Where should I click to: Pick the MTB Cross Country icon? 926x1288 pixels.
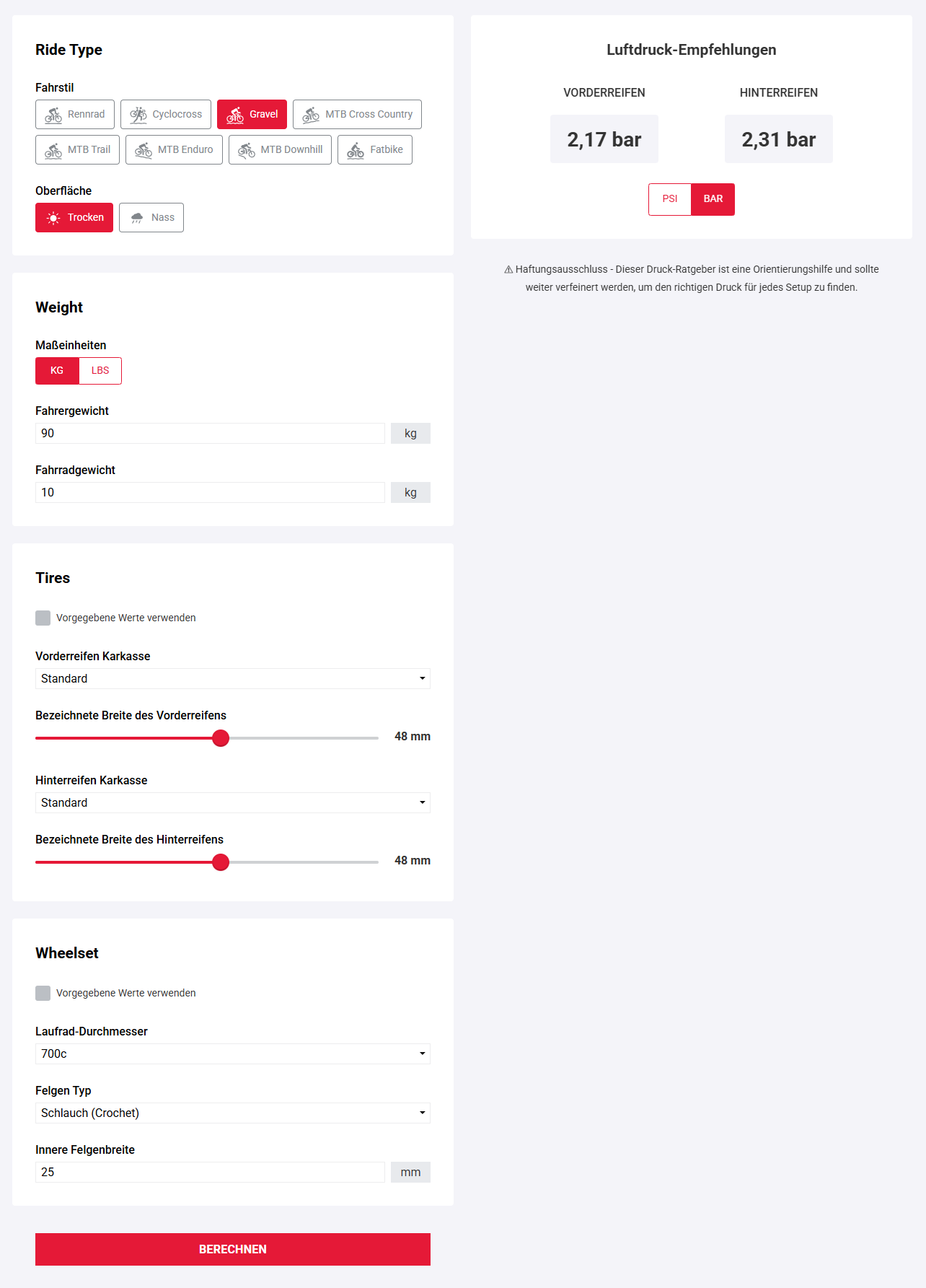311,115
